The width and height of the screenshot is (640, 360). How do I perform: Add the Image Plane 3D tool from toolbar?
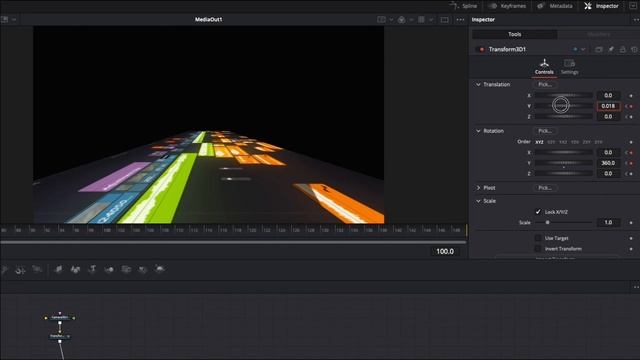[58, 269]
